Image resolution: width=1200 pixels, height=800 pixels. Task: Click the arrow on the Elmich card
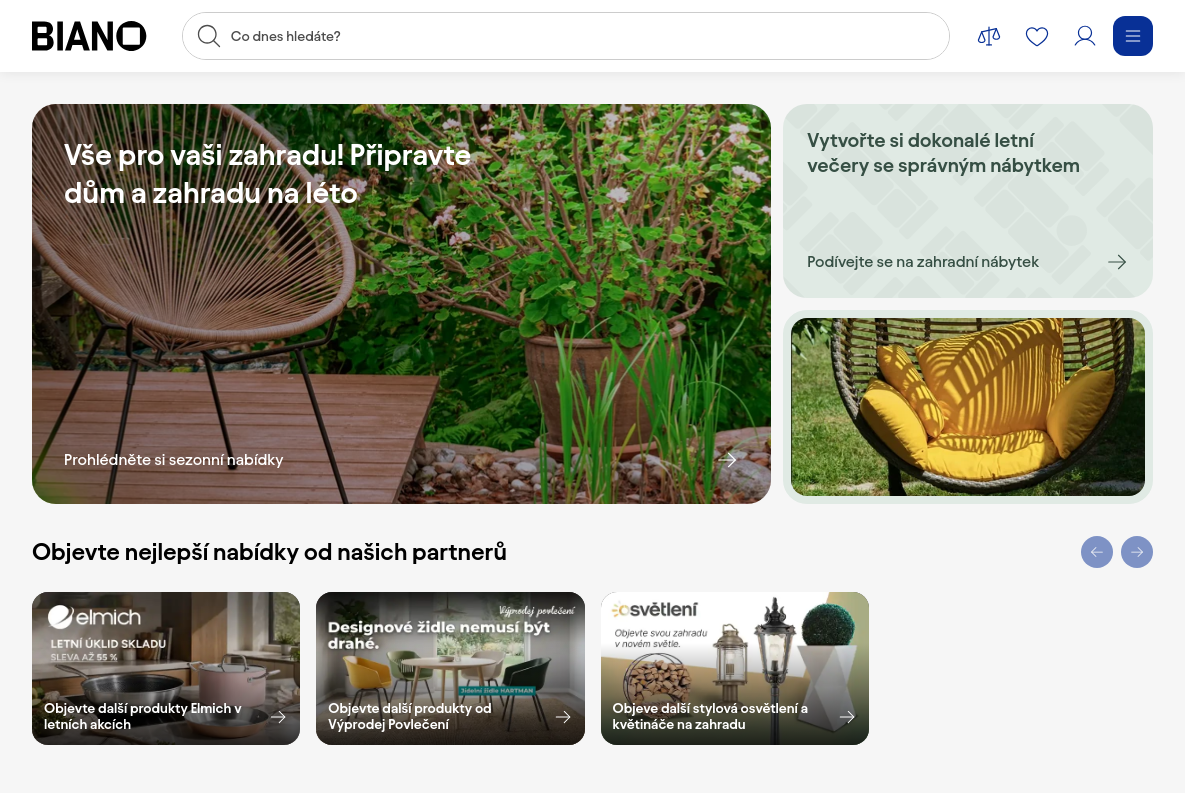pos(278,717)
